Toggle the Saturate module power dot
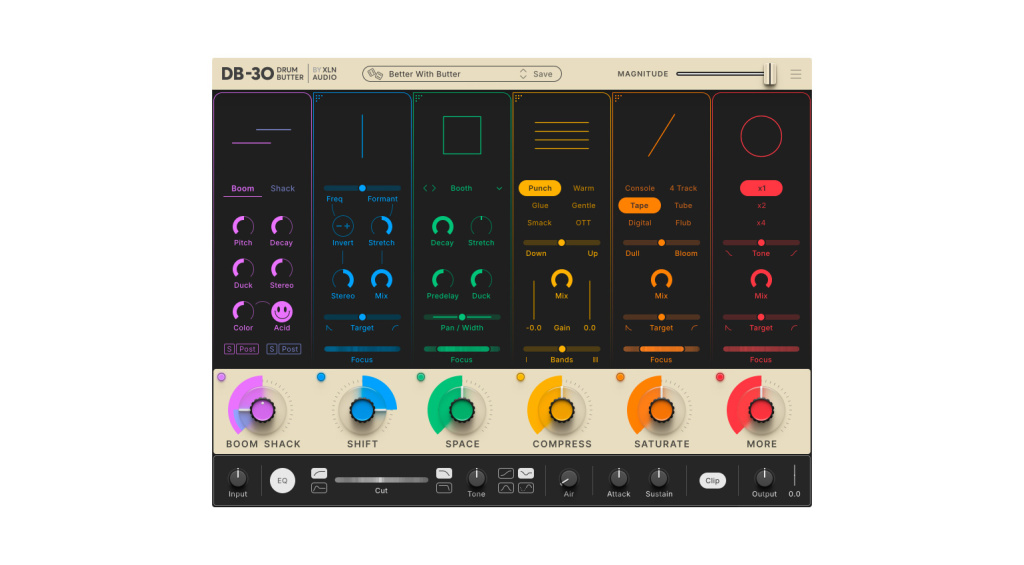Image resolution: width=1024 pixels, height=565 pixels. pos(620,377)
